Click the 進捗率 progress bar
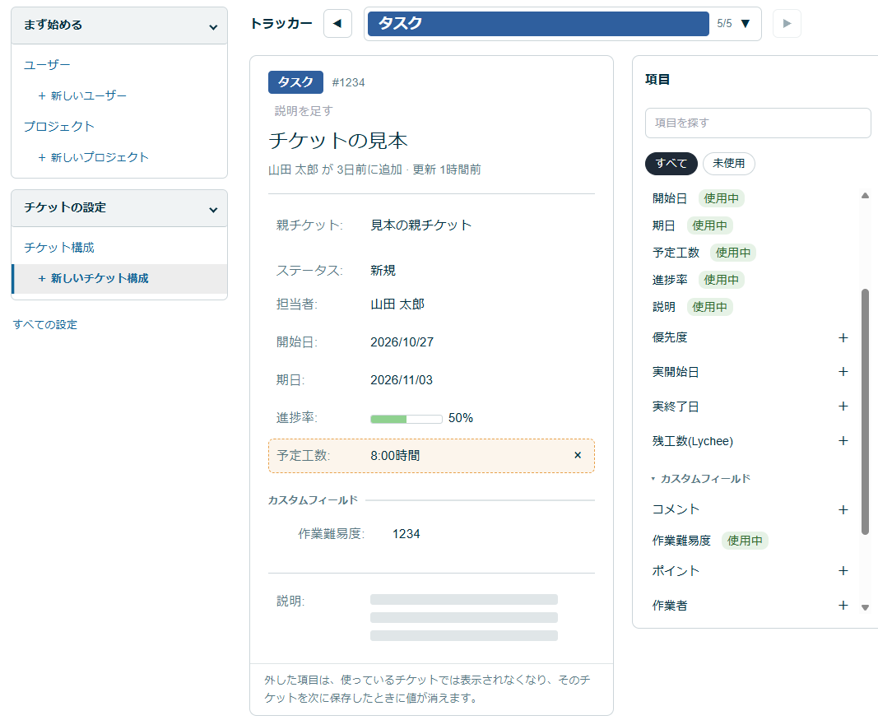878x720 pixels. coord(406,419)
